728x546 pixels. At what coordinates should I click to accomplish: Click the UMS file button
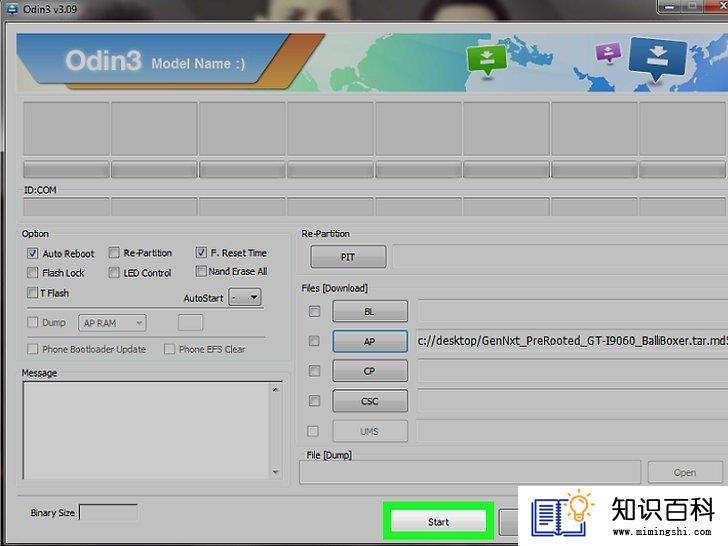coord(370,431)
